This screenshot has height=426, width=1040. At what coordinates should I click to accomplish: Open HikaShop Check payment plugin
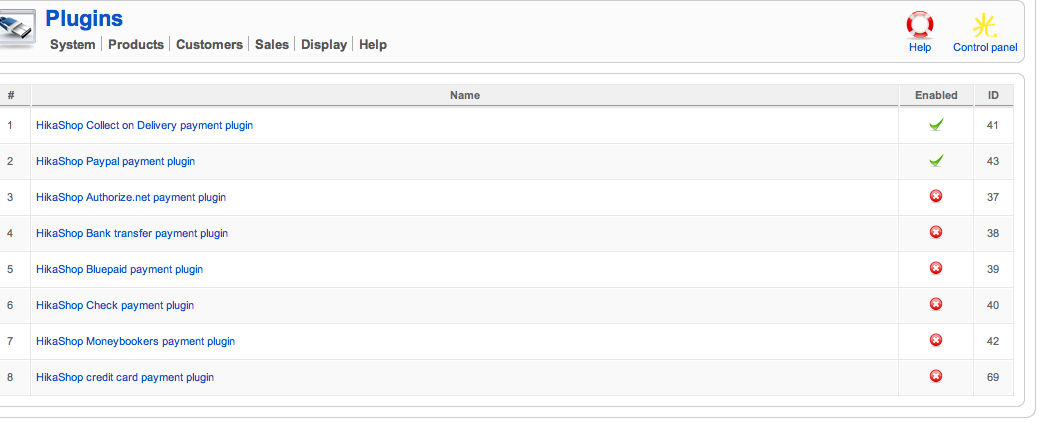115,305
